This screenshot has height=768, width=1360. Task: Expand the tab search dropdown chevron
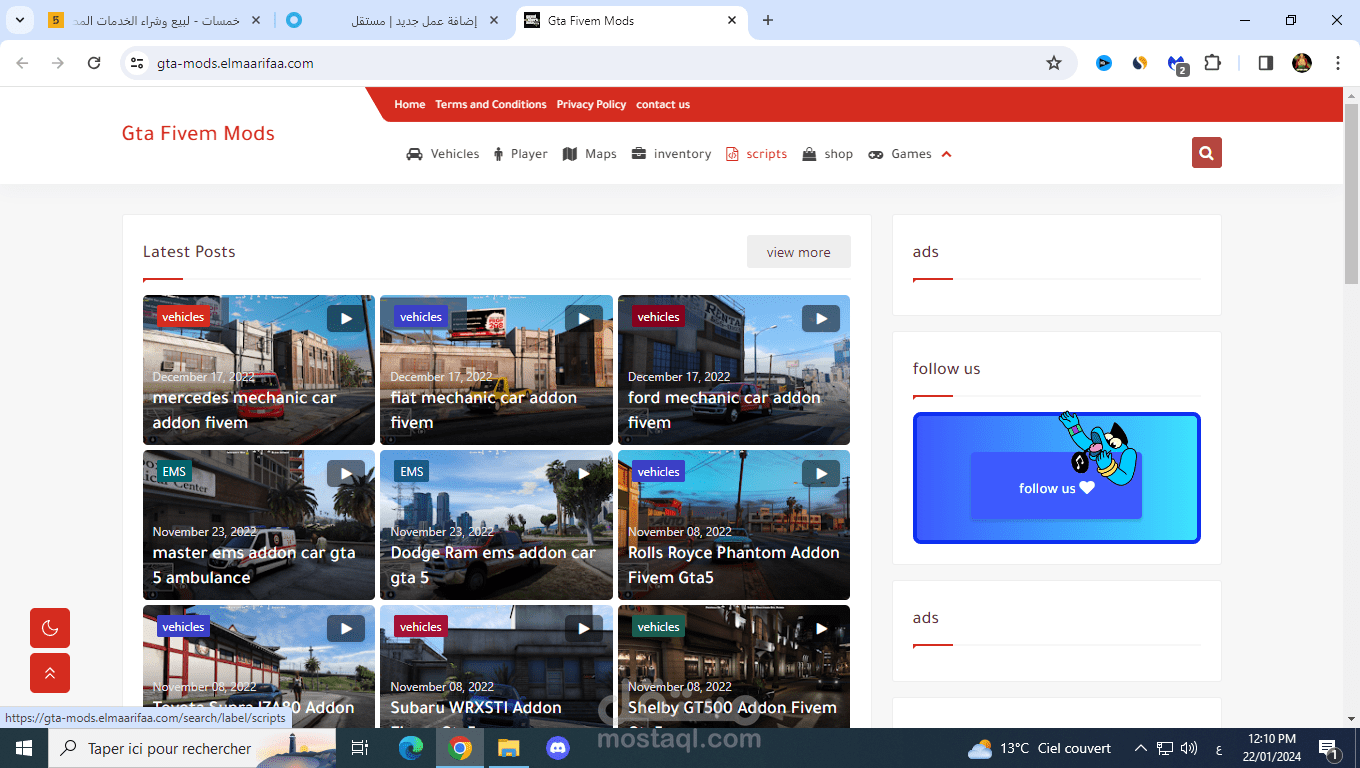pyautogui.click(x=20, y=20)
